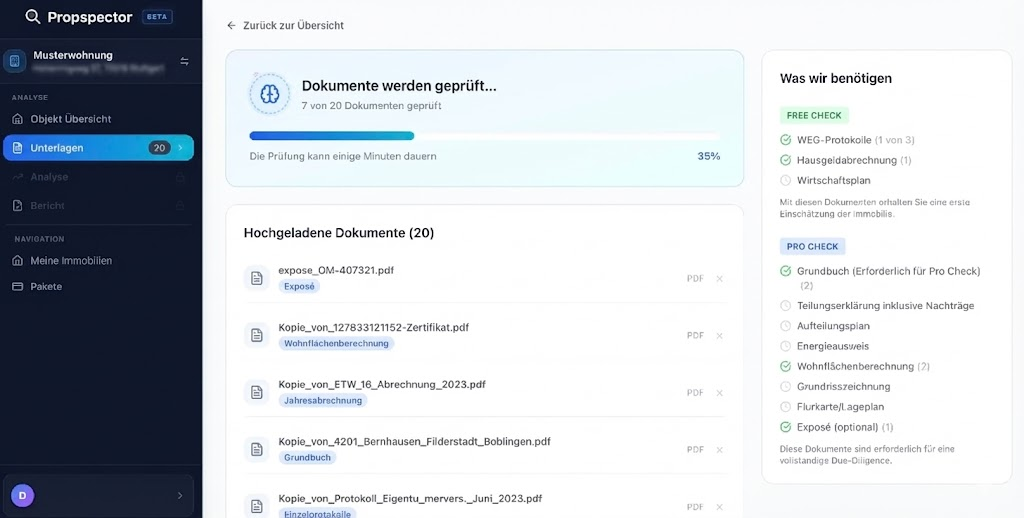Open the locked Bericht menu item
This screenshot has height=518, width=1024.
(x=99, y=205)
